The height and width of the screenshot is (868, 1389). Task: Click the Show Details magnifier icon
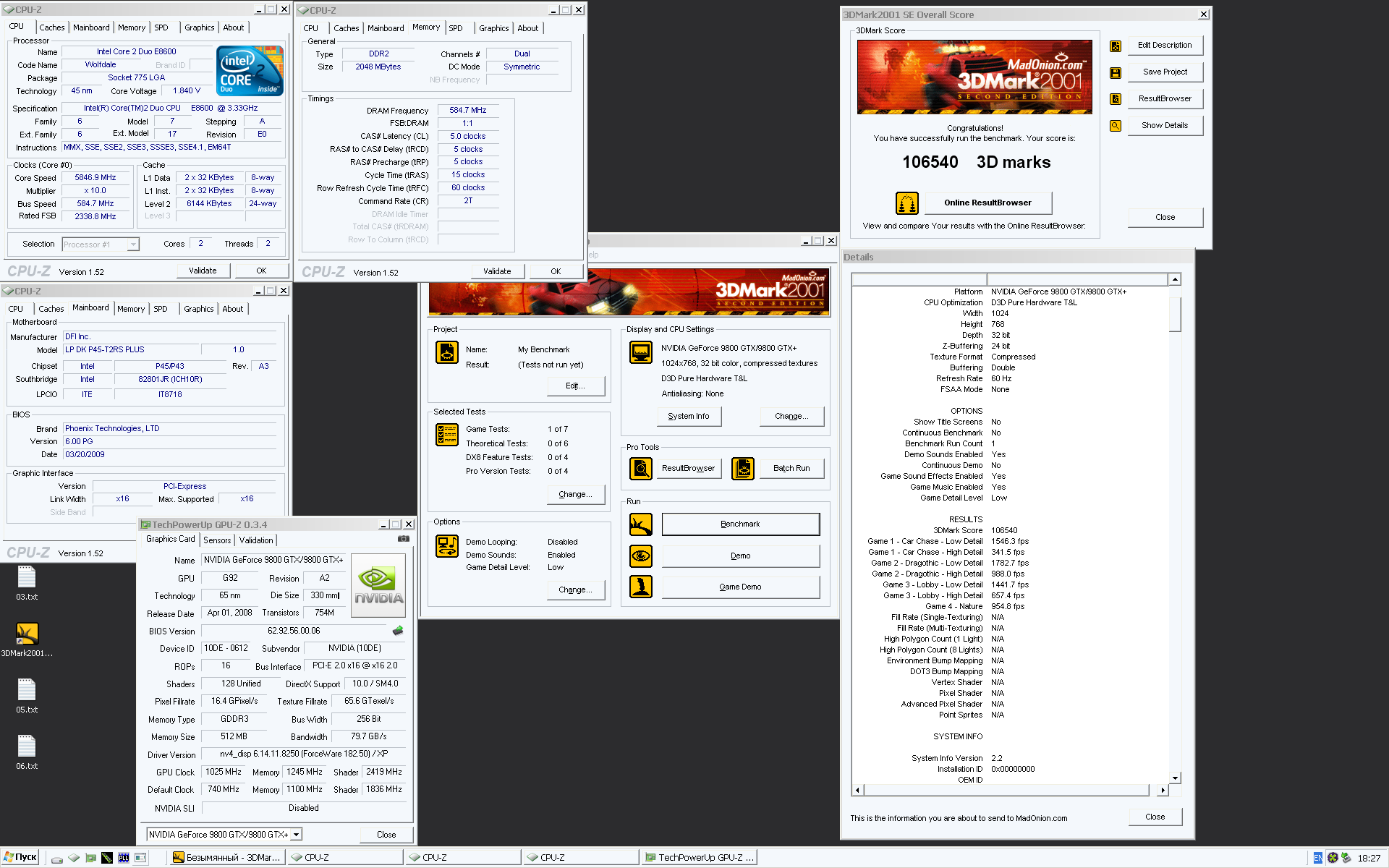(1116, 126)
